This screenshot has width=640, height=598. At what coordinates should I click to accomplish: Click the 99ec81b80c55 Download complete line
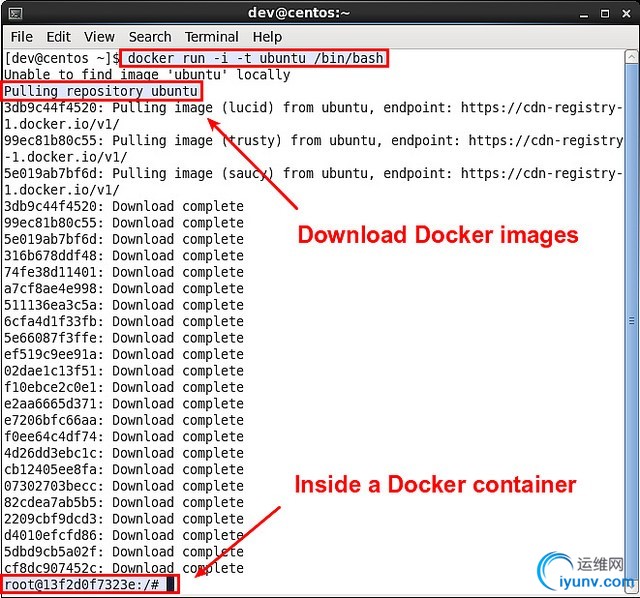click(124, 222)
